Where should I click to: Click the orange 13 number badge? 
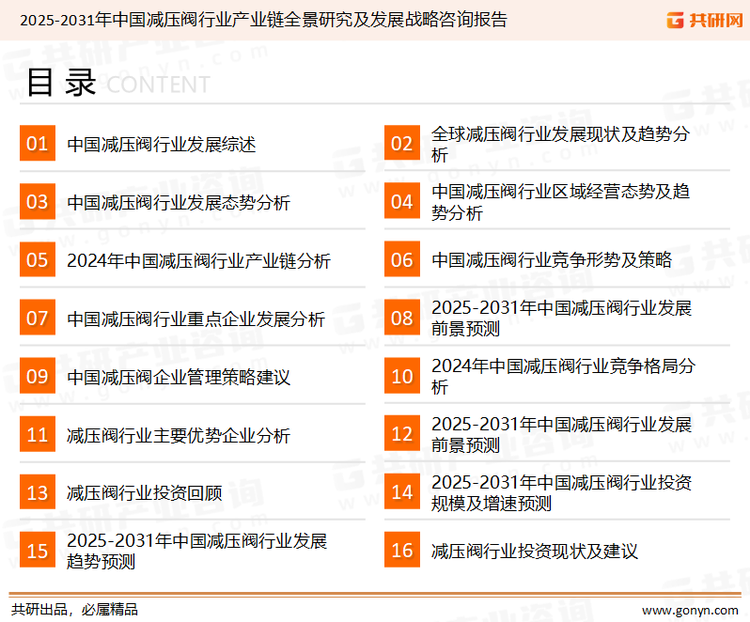37,492
